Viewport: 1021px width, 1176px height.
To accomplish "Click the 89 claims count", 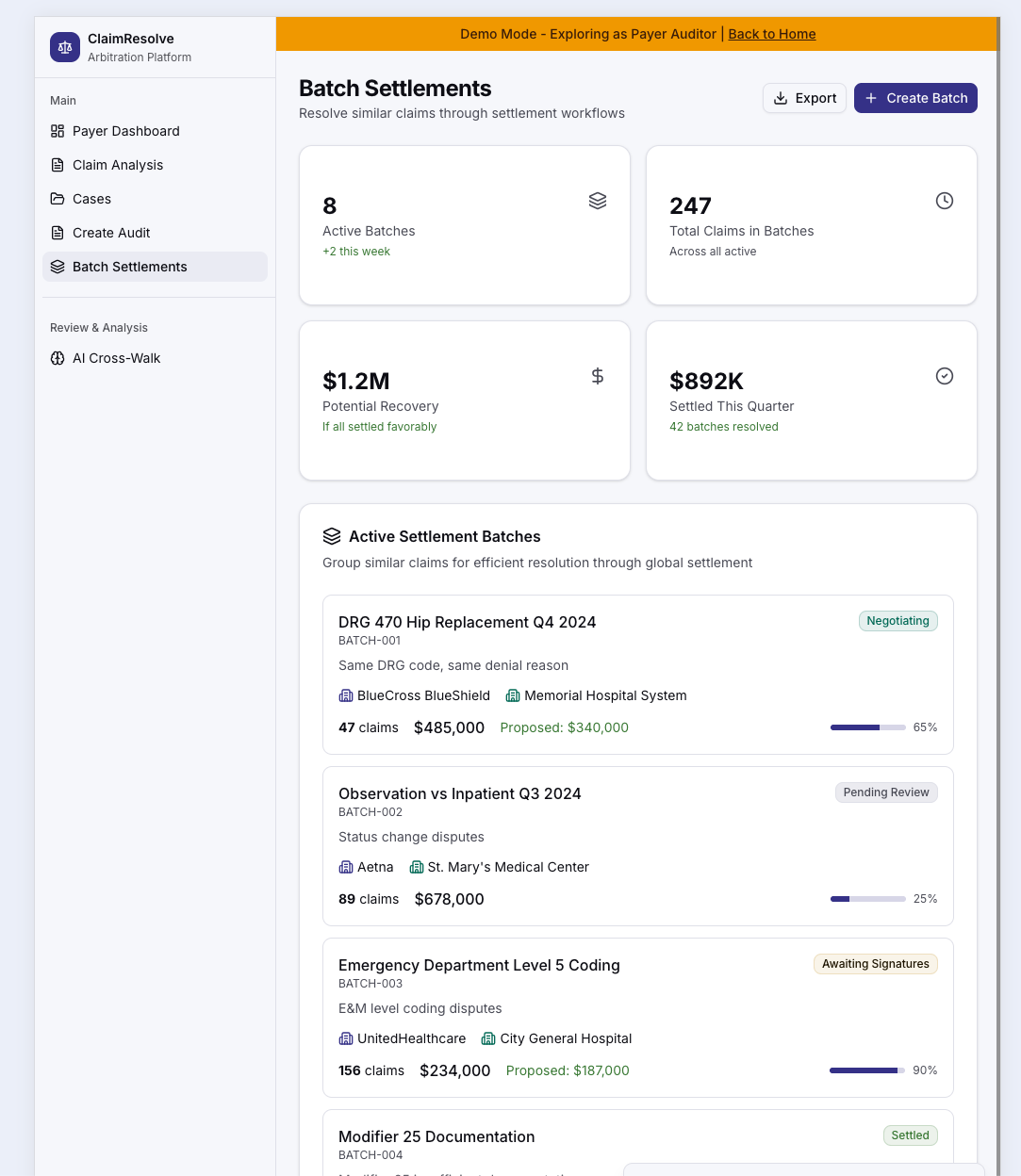I will [x=369, y=899].
